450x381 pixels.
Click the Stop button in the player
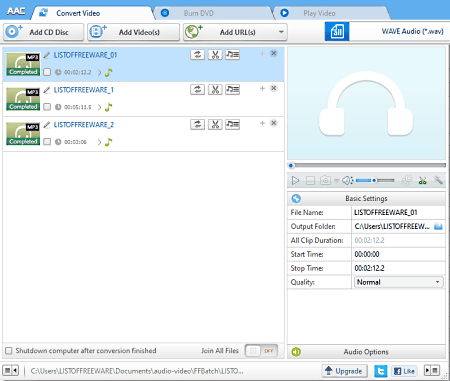click(x=310, y=181)
